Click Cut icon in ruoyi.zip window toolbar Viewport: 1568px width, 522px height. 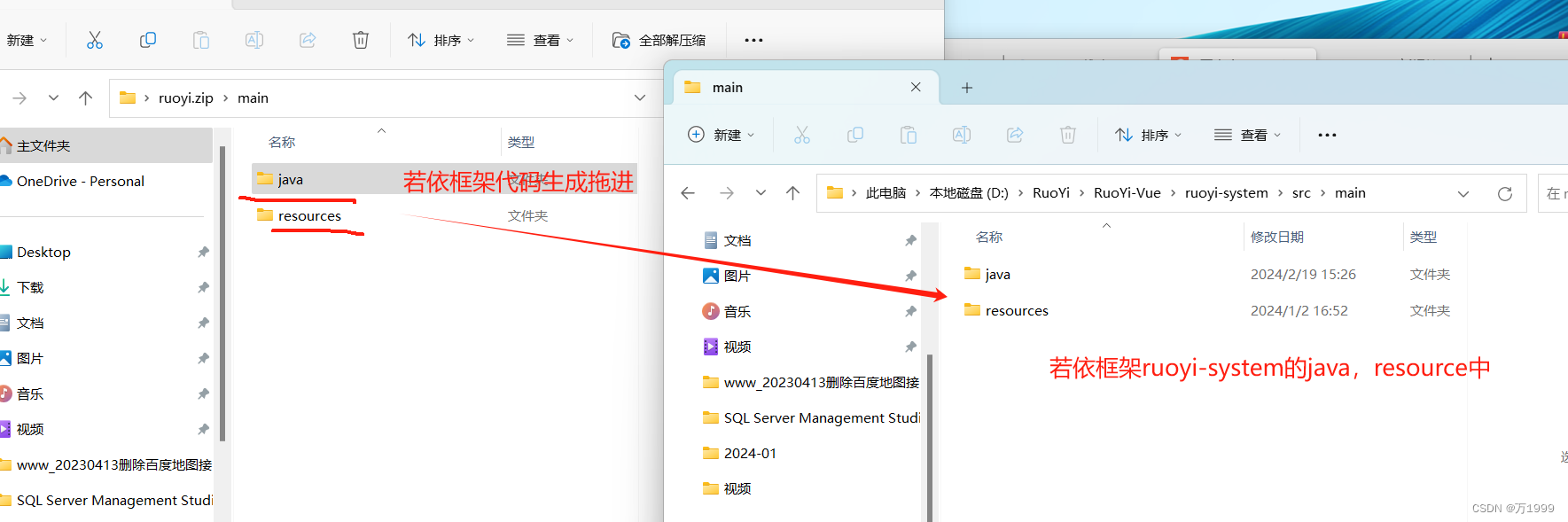[x=95, y=40]
